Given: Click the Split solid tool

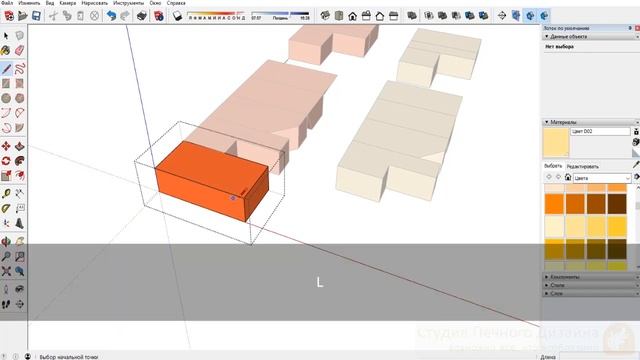Looking at the screenshot, I should pos(484,16).
